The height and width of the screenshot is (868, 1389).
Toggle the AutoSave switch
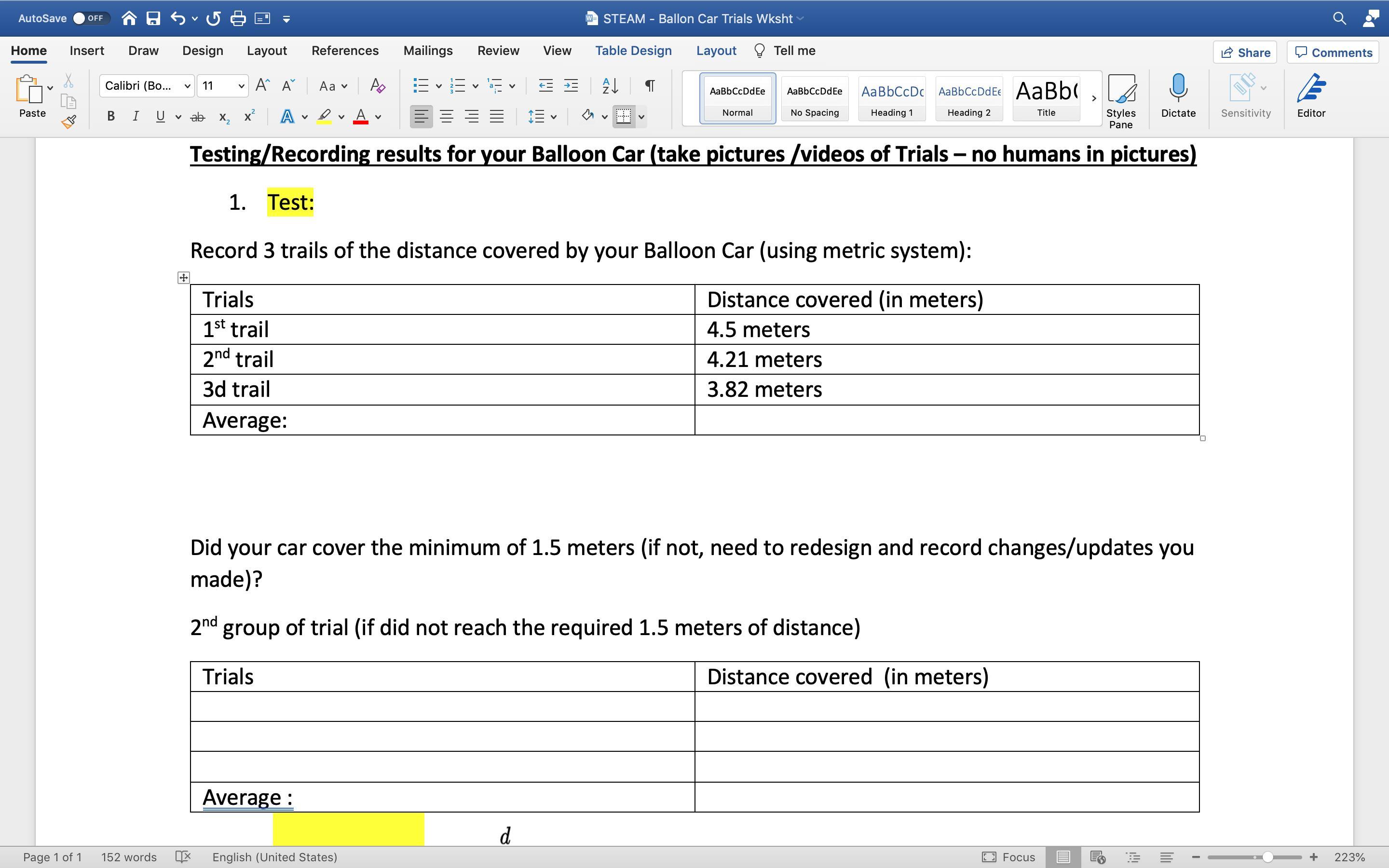91,18
